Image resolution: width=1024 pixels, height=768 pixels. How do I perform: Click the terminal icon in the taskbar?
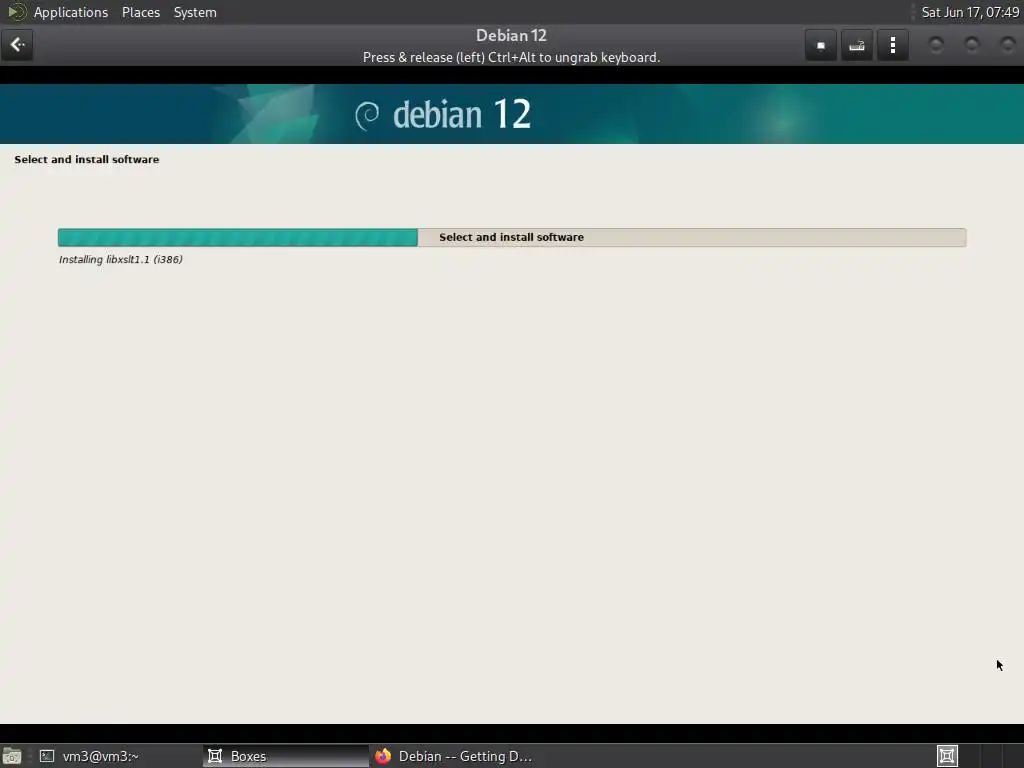tap(47, 756)
